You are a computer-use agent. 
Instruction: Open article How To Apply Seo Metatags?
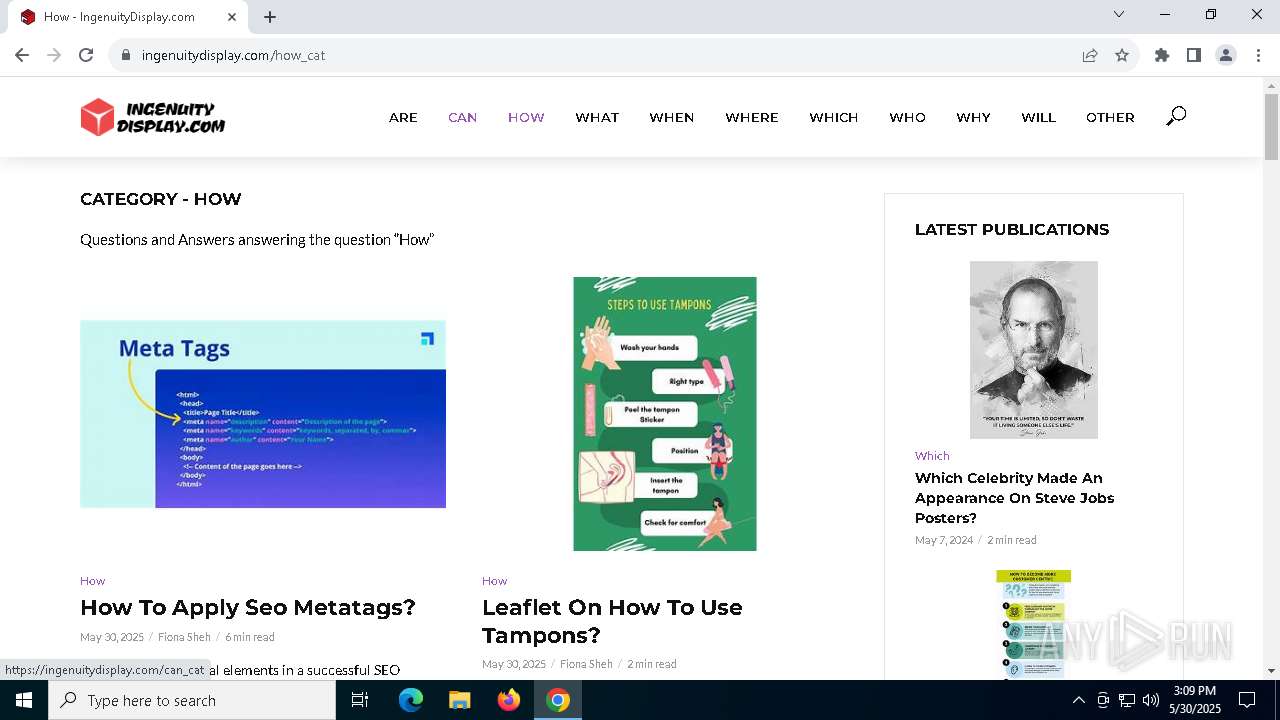pyautogui.click(x=248, y=607)
